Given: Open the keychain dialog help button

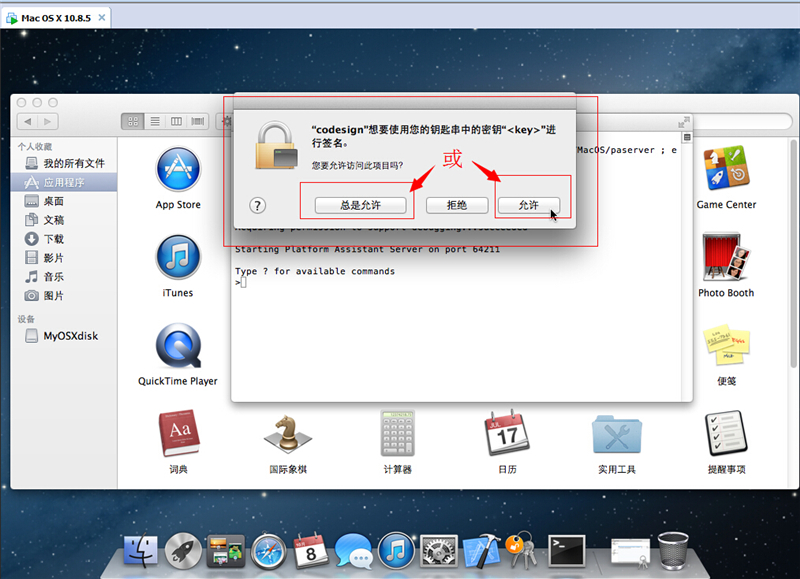Looking at the screenshot, I should coord(258,206).
